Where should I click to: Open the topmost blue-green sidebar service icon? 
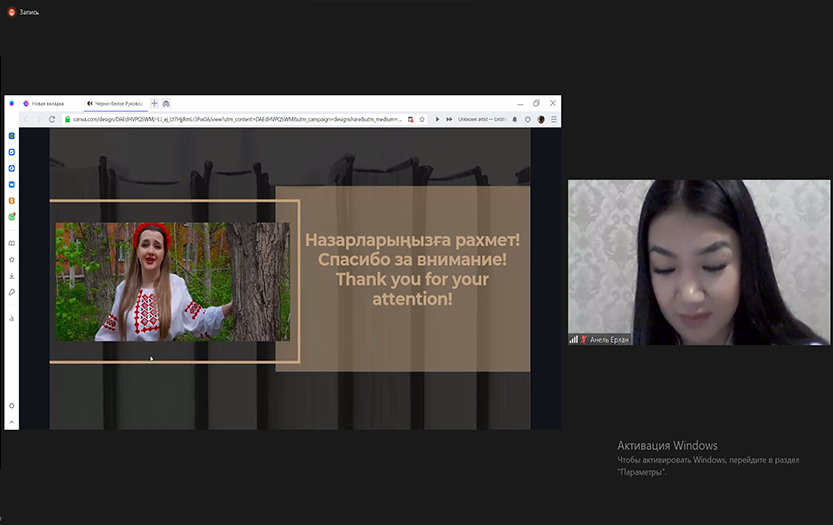pyautogui.click(x=12, y=136)
